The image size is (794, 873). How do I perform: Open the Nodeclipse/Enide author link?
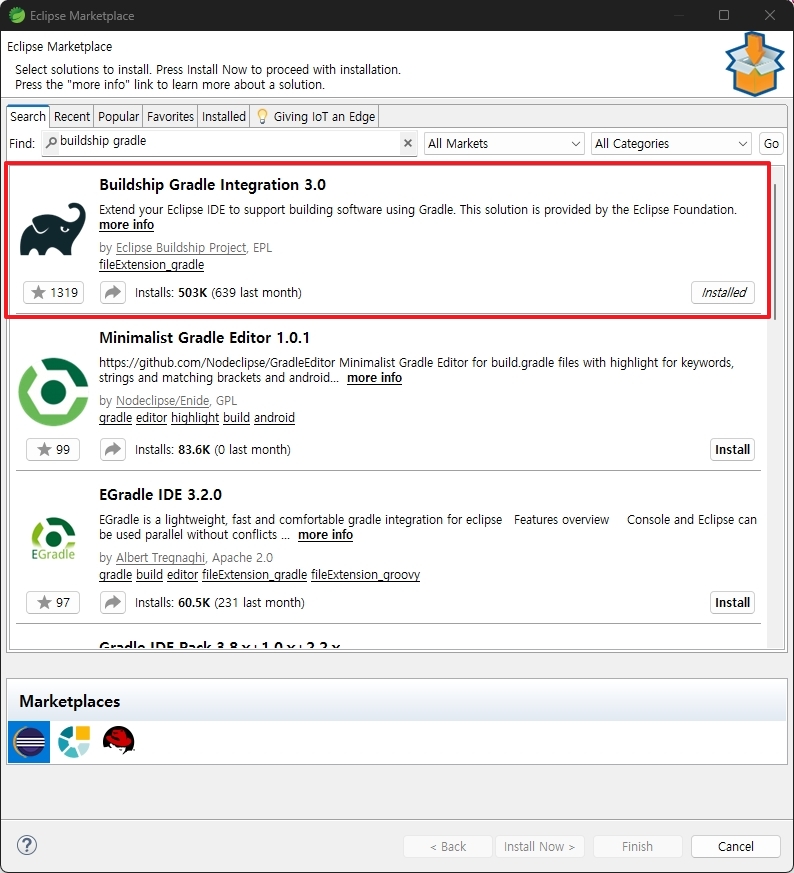163,401
